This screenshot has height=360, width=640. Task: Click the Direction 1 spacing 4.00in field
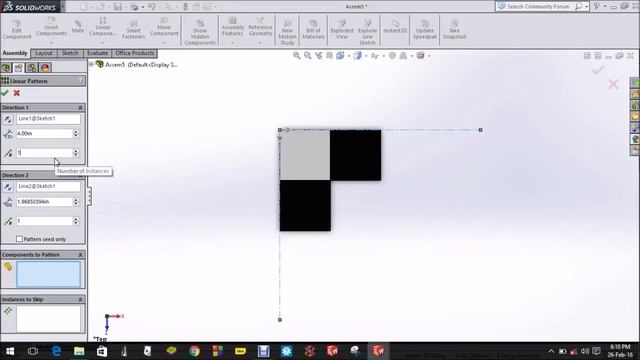tap(44, 133)
